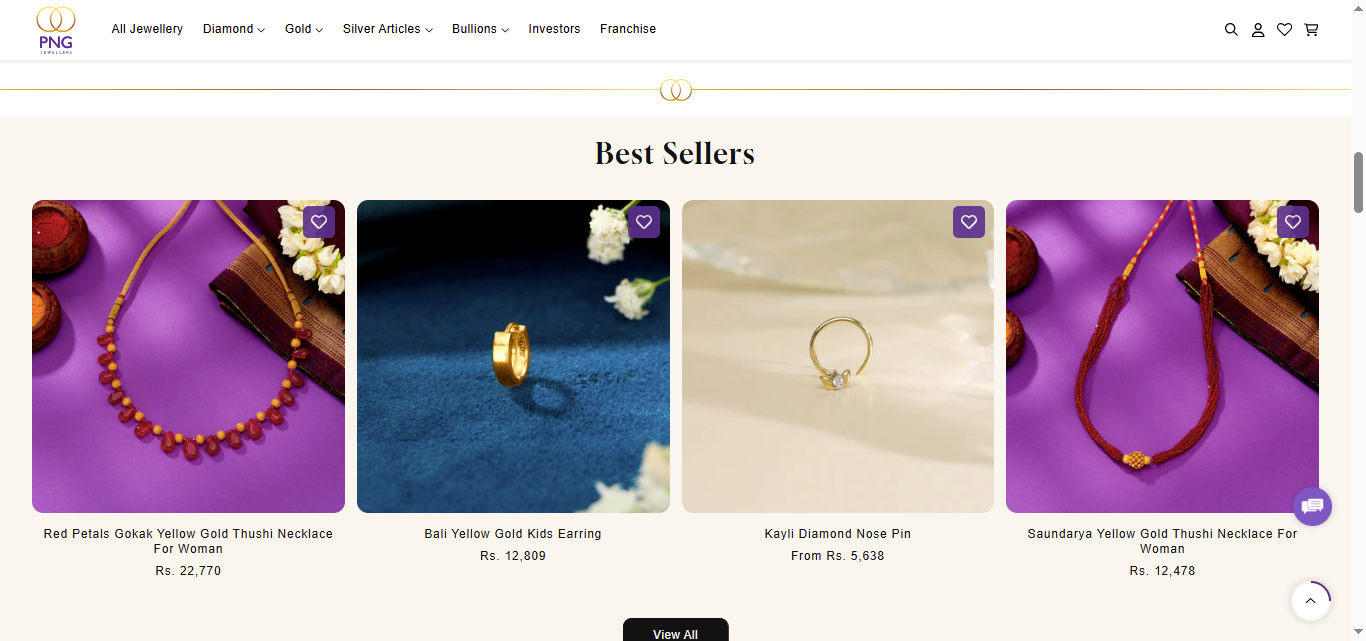The width and height of the screenshot is (1366, 641).
Task: Open Kayli Diamond Nose Pin product image
Action: click(x=838, y=356)
